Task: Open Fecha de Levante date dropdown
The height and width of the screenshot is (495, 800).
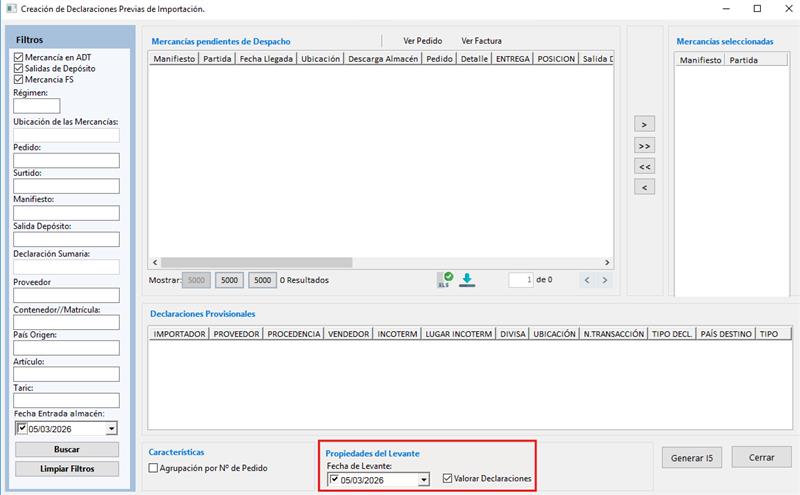Action: pos(424,480)
